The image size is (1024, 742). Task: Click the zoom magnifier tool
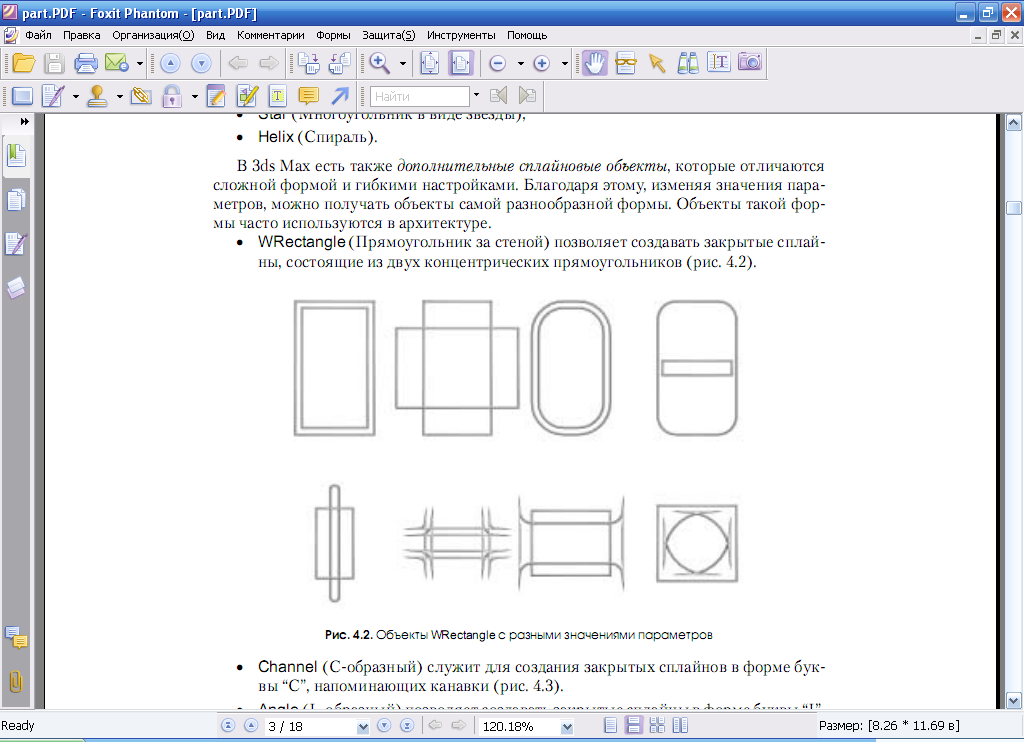[x=379, y=63]
